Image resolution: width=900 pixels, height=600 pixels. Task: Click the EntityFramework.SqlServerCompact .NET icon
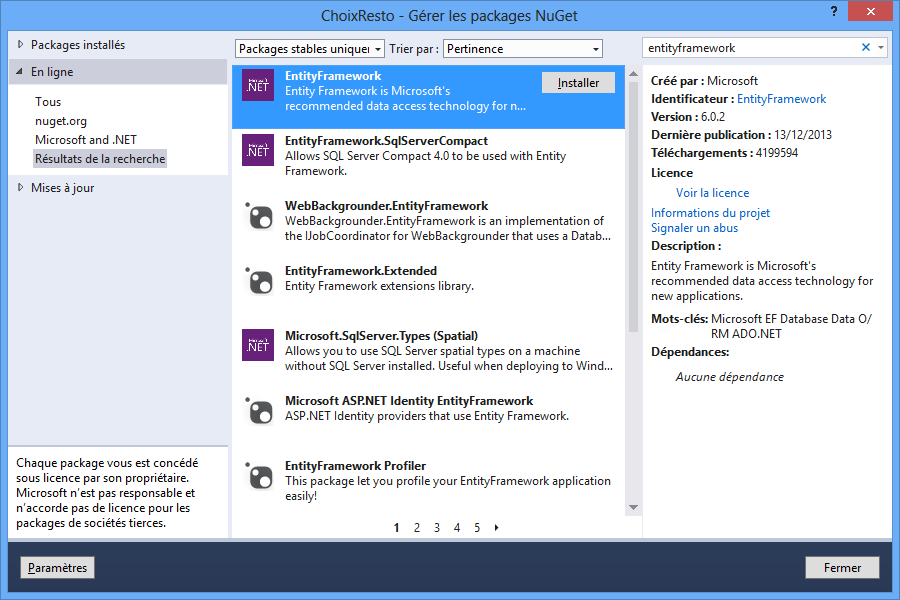coord(258,150)
